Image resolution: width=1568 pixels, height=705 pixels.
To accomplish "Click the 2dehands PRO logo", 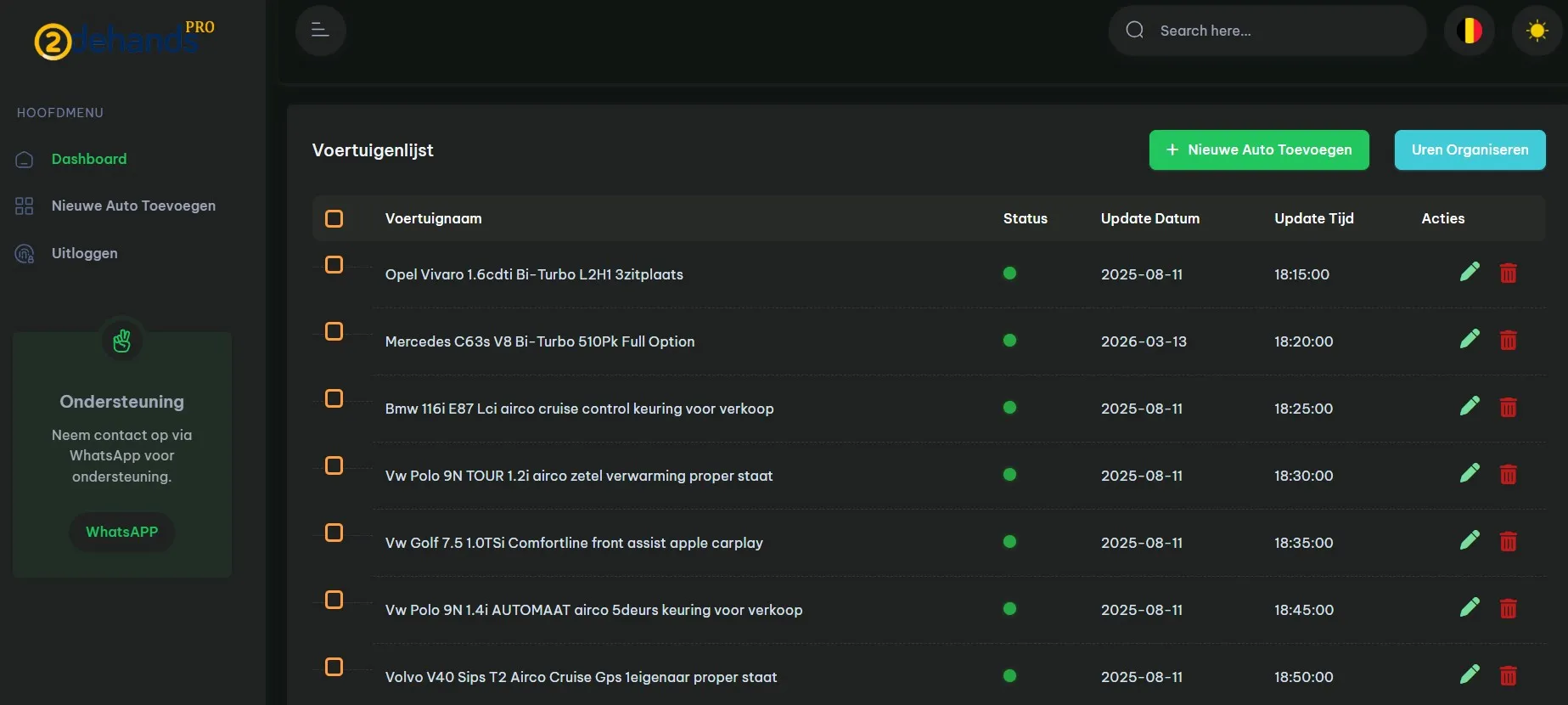I will tap(124, 39).
